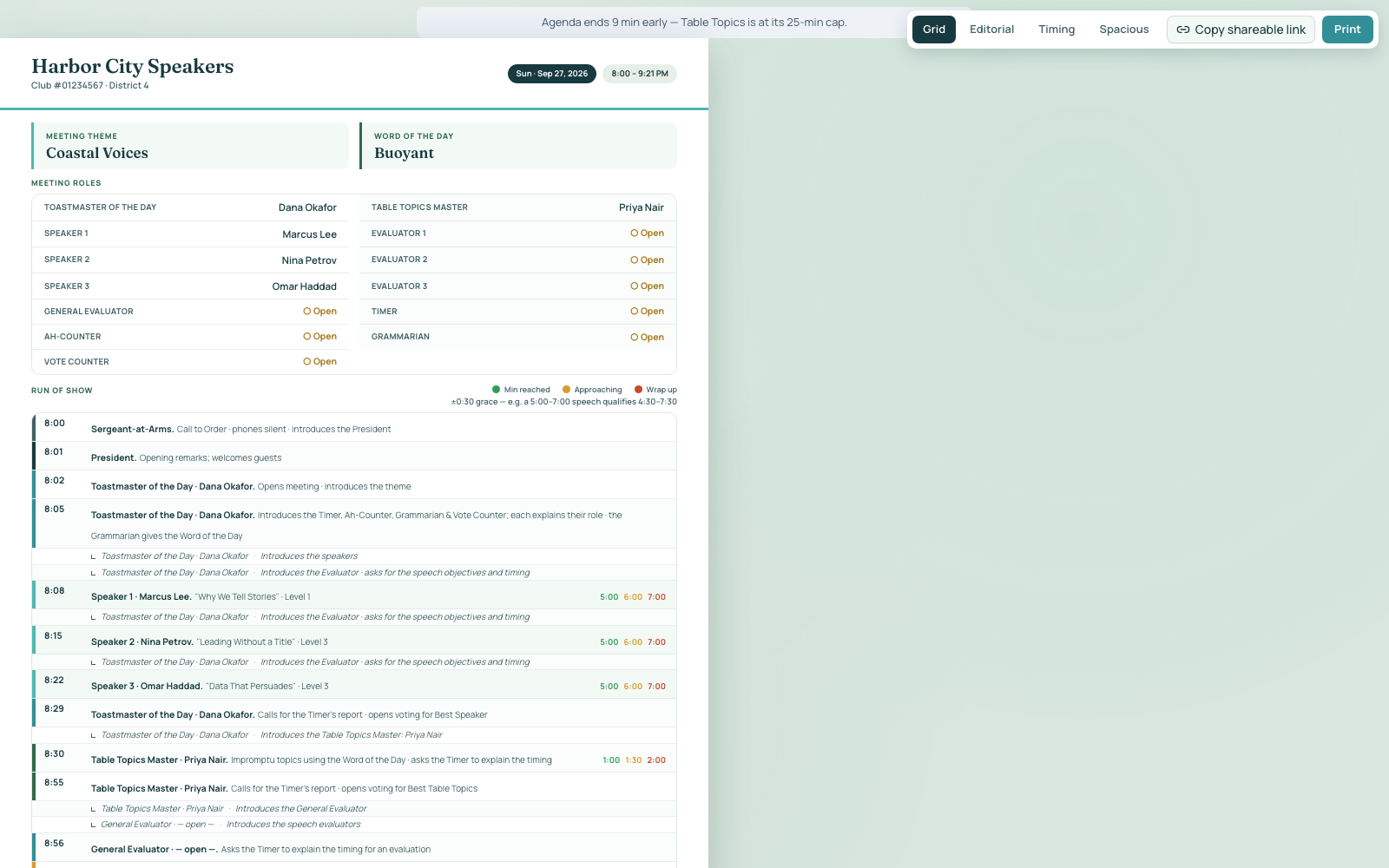Click the 7:00 red time on Speaker 1 row
1389x868 pixels.
(656, 597)
